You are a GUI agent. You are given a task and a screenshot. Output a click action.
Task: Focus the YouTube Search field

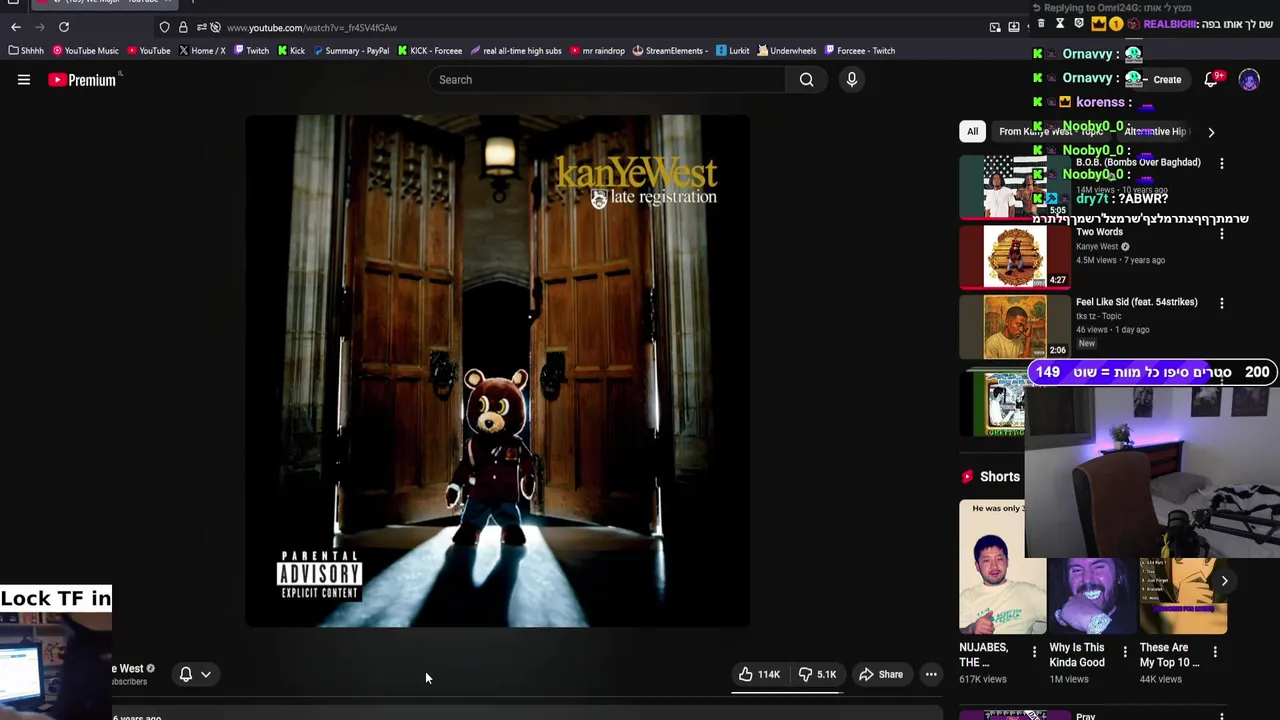pyautogui.click(x=607, y=80)
